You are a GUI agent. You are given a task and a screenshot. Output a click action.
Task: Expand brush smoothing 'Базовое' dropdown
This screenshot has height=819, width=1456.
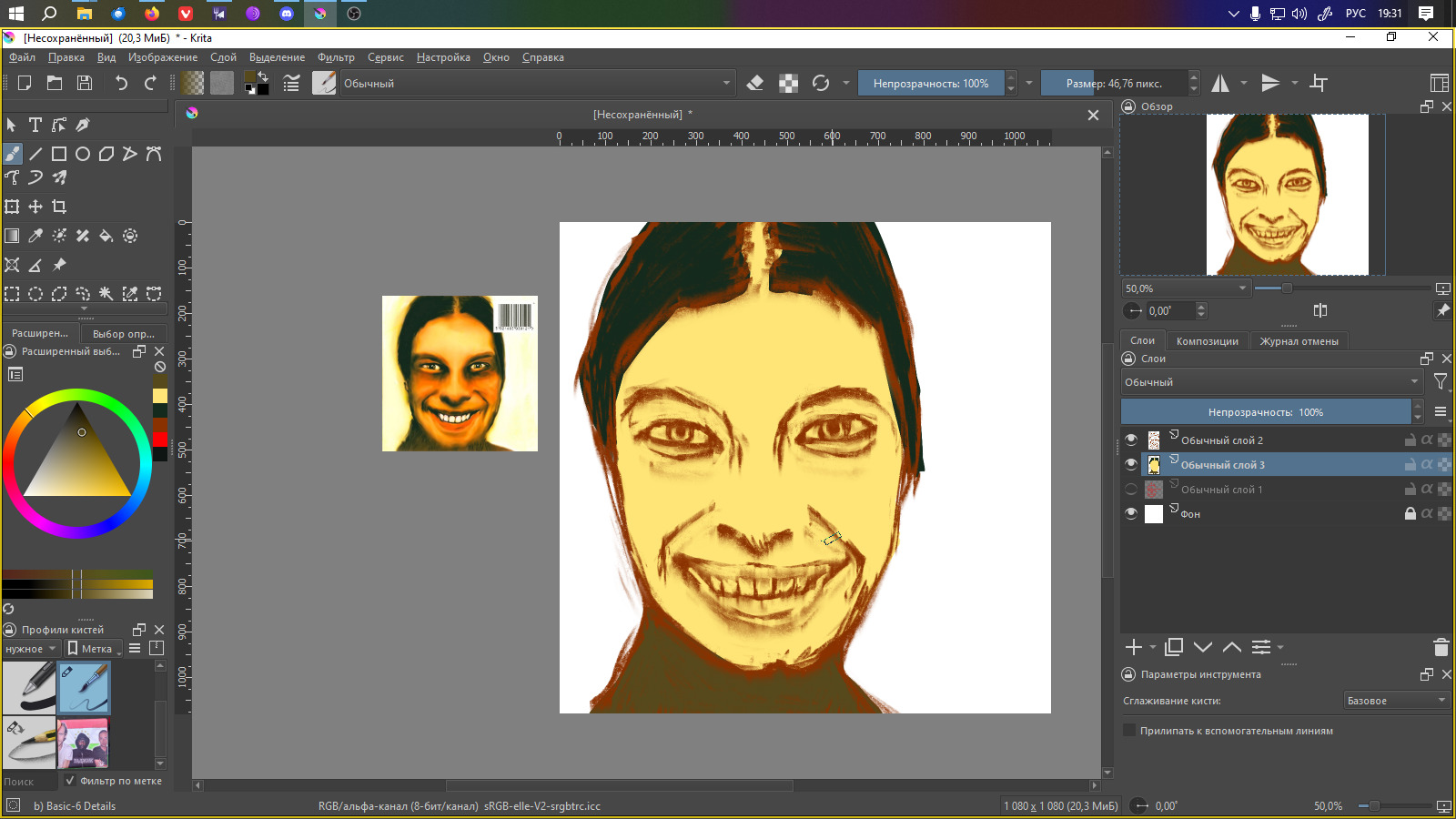click(x=1396, y=701)
